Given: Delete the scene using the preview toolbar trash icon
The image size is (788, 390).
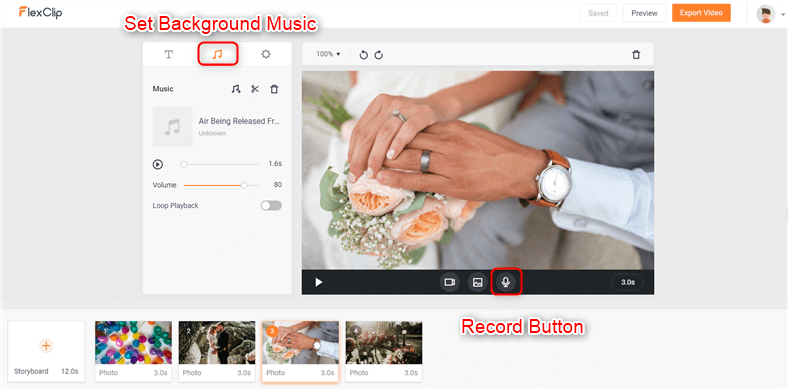Looking at the screenshot, I should (x=636, y=55).
